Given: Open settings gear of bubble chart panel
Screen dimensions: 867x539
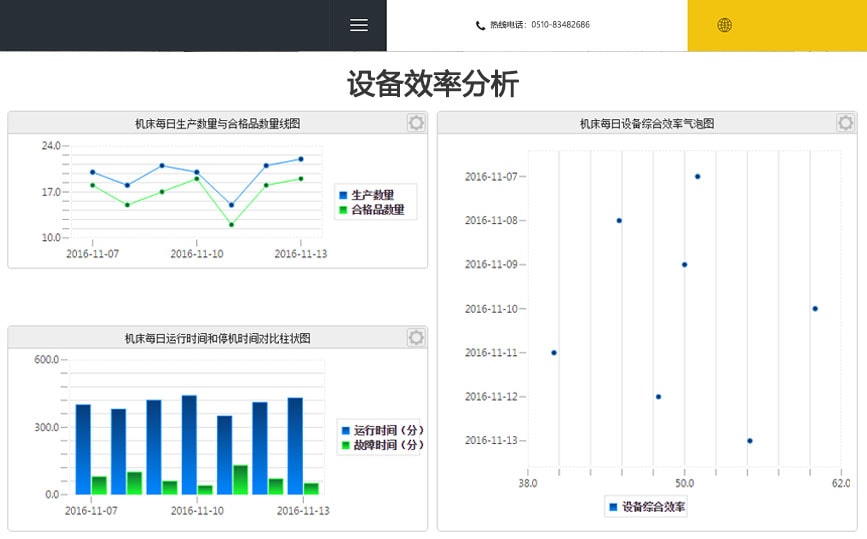Looking at the screenshot, I should 845,123.
